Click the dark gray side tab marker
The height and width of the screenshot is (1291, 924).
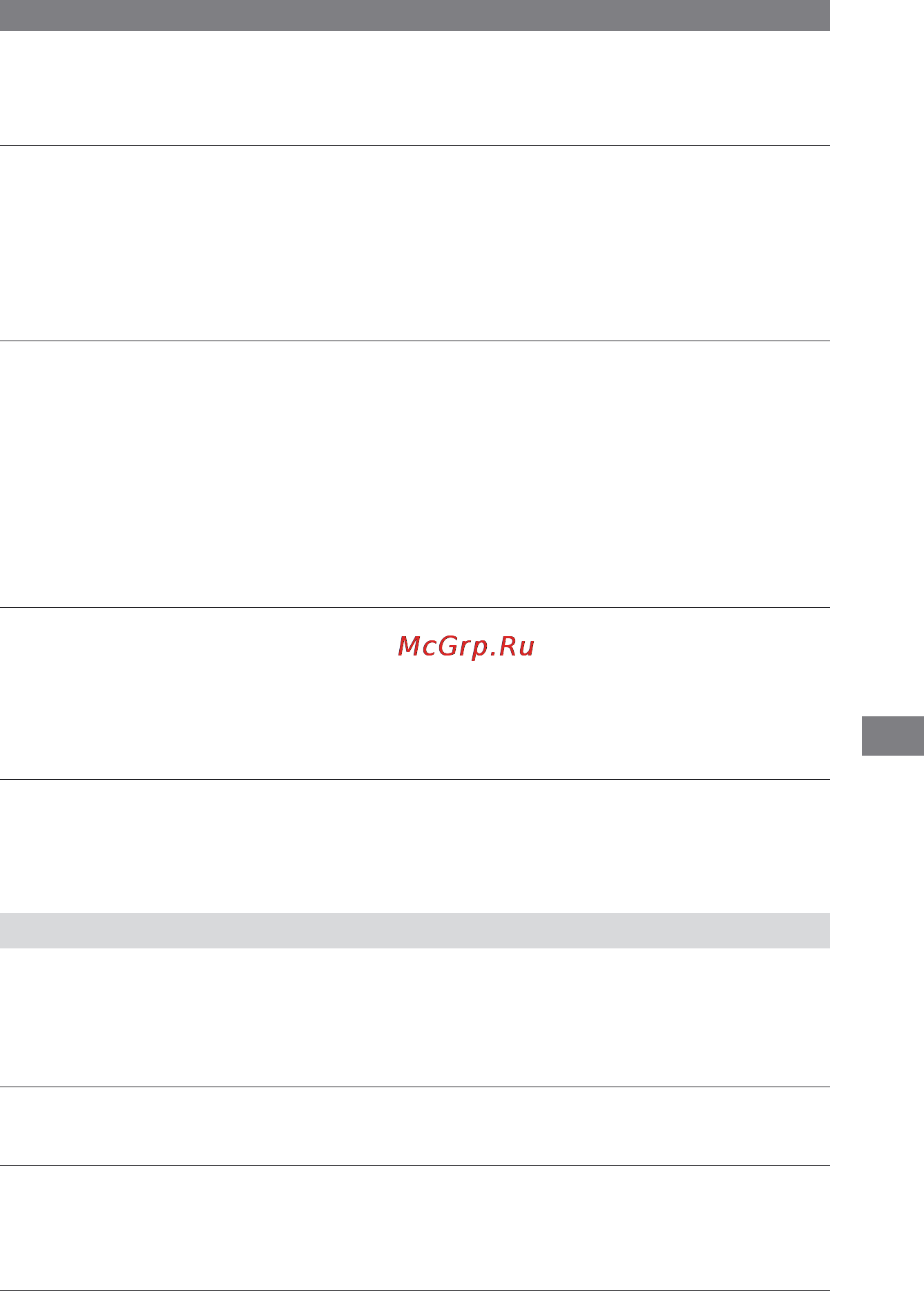tap(893, 736)
